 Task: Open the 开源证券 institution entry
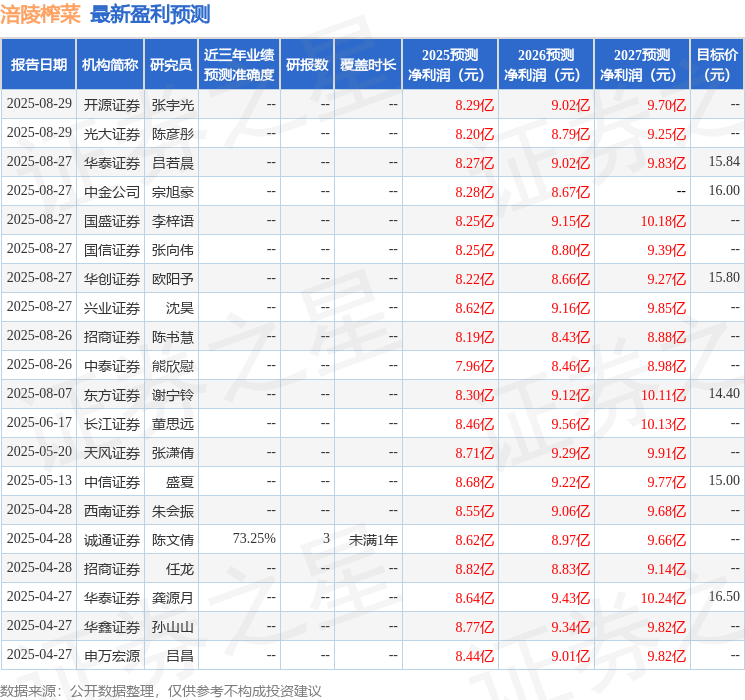coord(111,104)
